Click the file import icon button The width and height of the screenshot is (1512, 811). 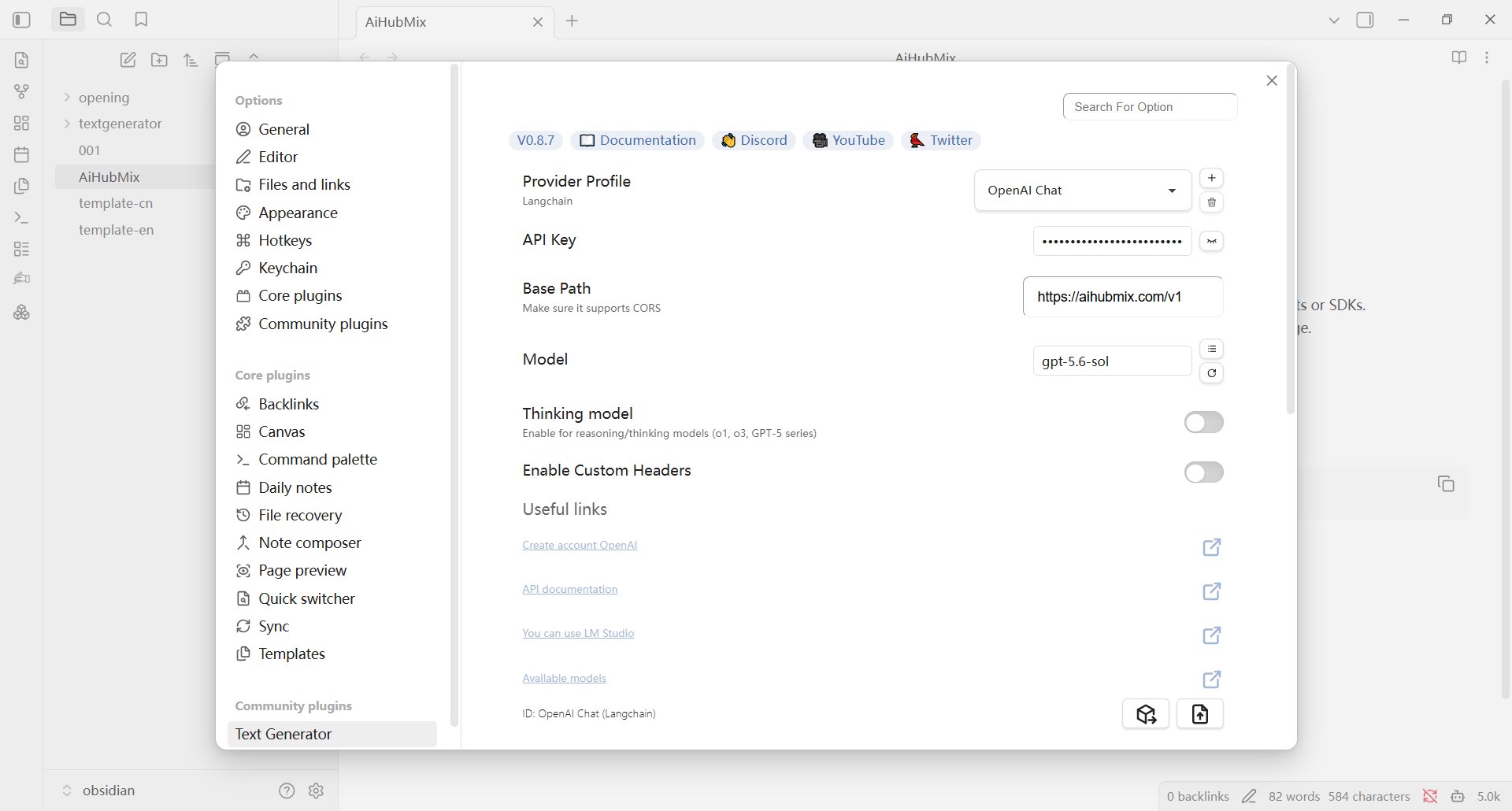pyautogui.click(x=1200, y=714)
